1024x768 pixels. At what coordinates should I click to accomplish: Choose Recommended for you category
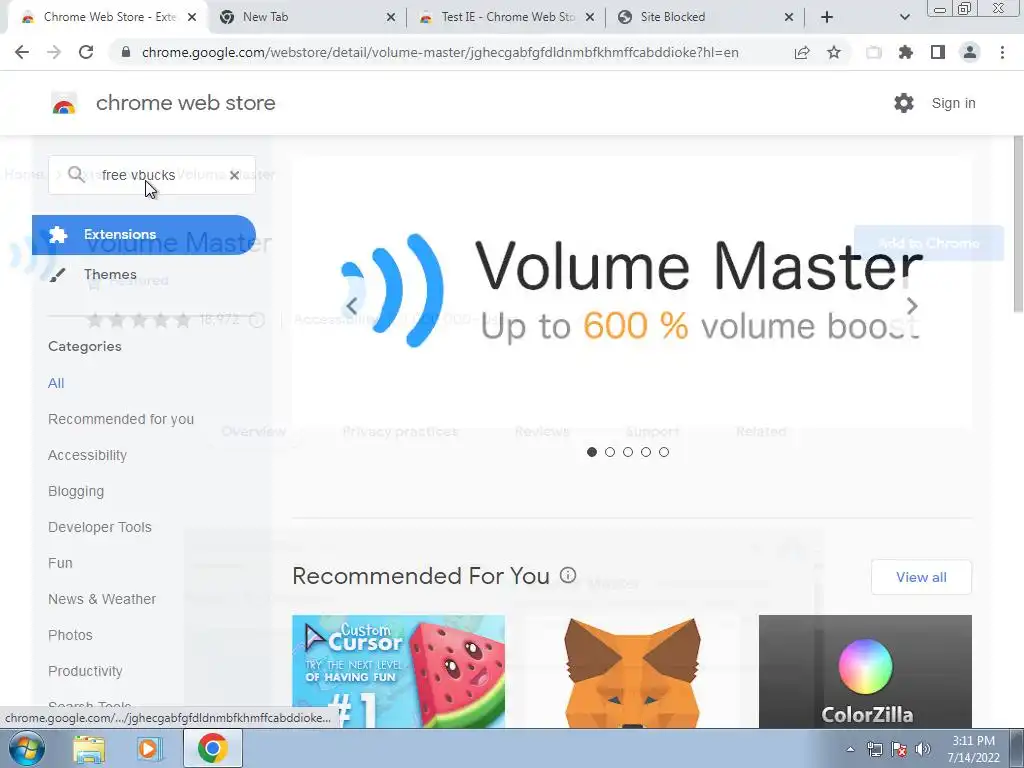coord(121,419)
